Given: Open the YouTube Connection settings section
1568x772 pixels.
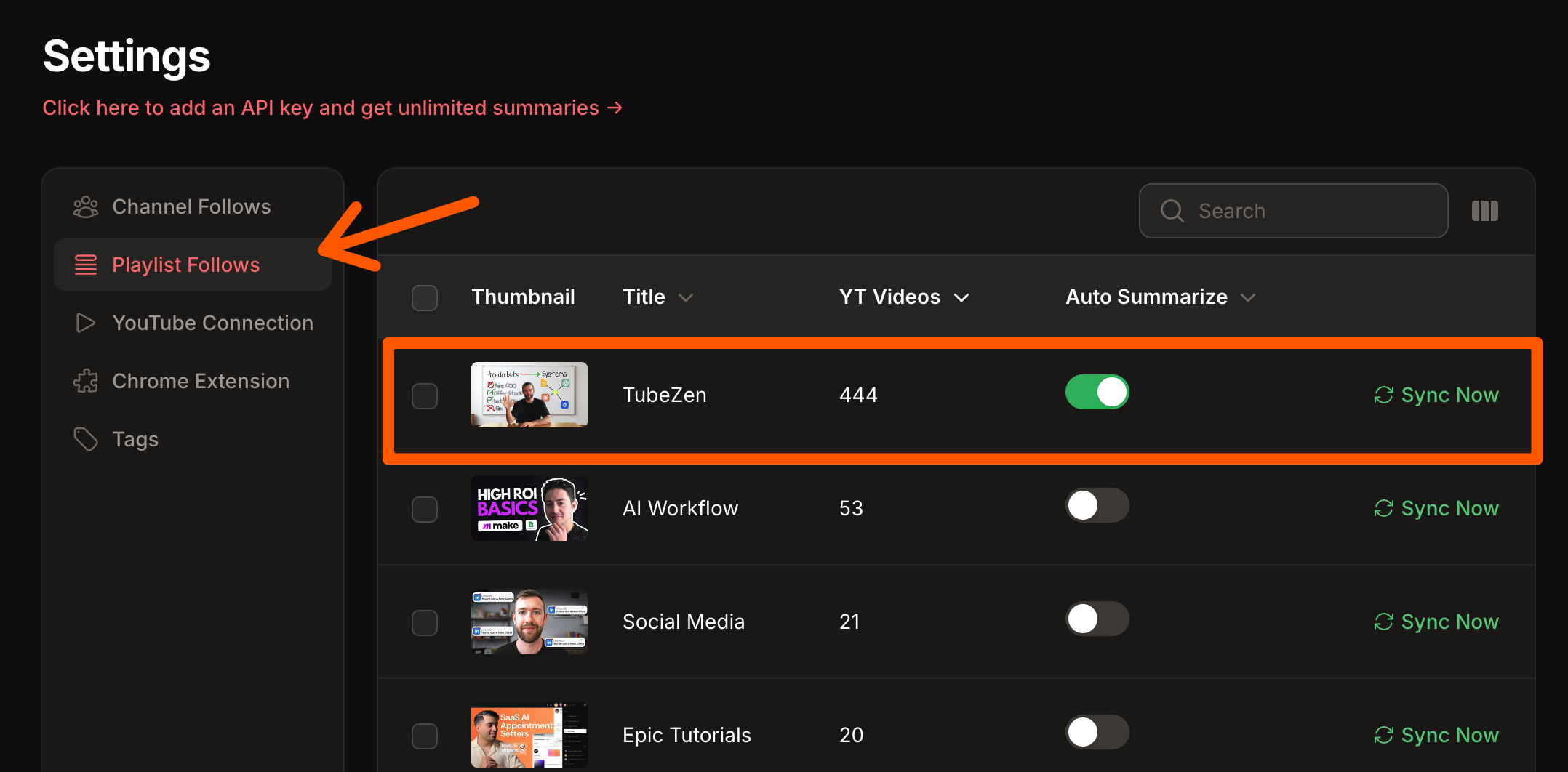Looking at the screenshot, I should coord(193,323).
